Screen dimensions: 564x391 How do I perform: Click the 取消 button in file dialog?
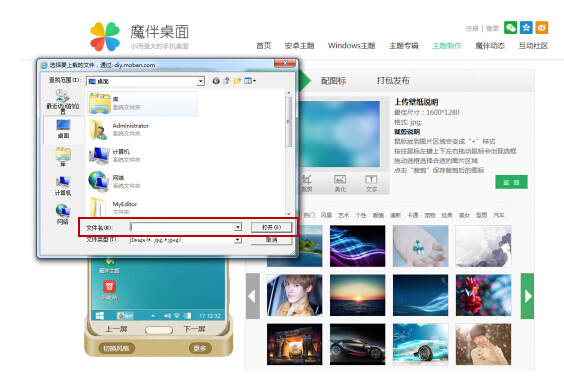[271, 240]
